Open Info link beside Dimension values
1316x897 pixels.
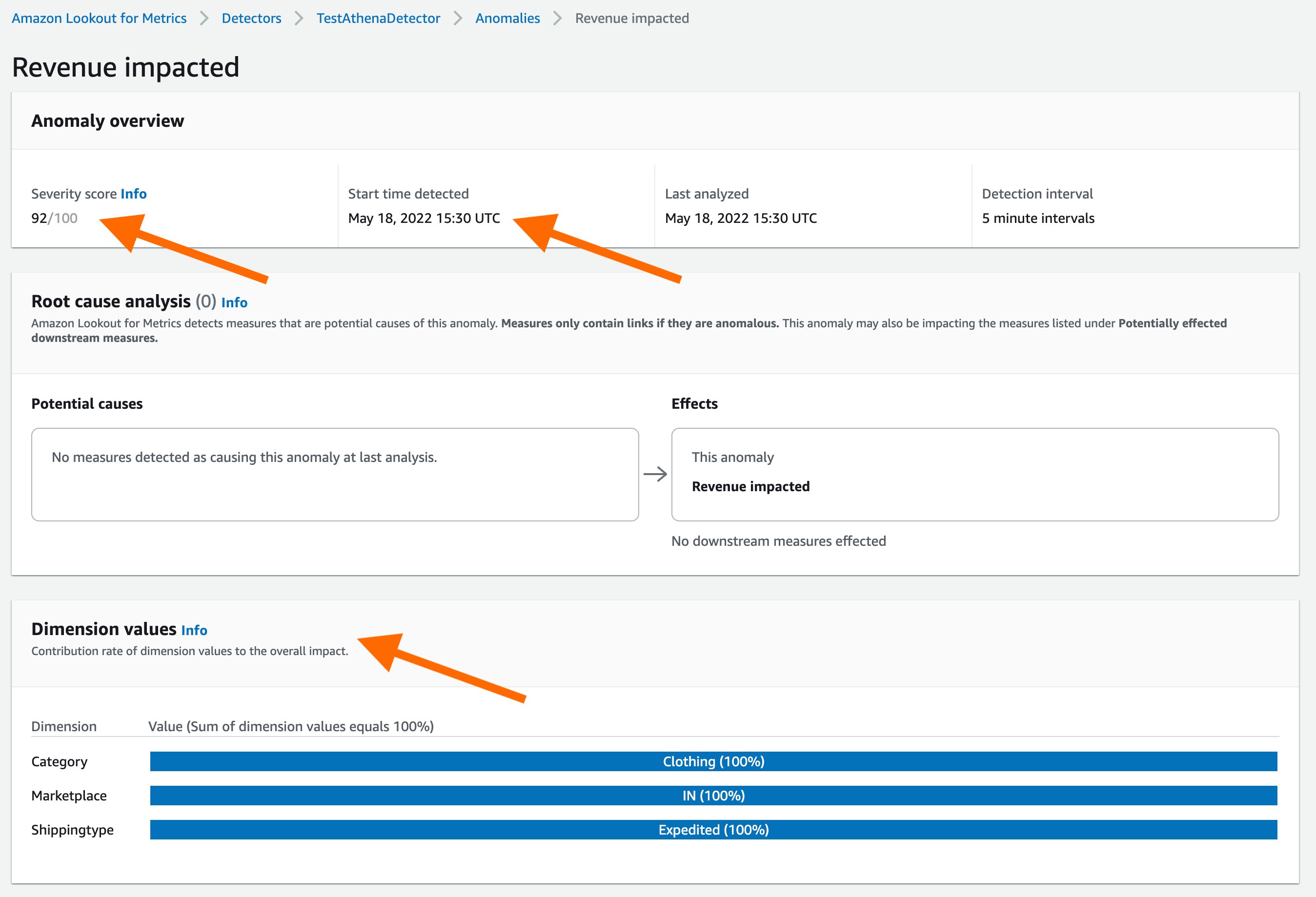click(194, 630)
